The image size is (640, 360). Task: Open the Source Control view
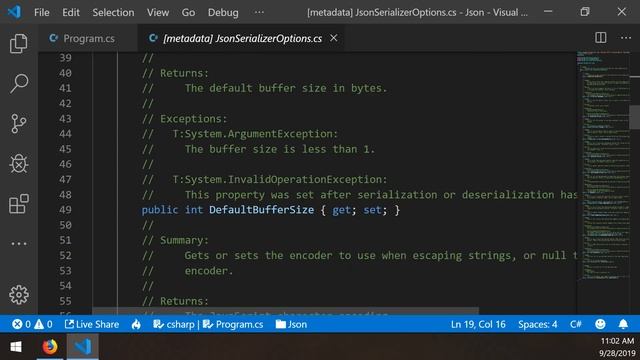click(x=19, y=123)
